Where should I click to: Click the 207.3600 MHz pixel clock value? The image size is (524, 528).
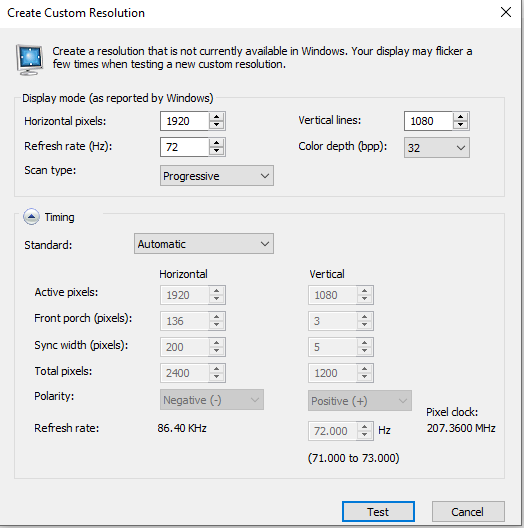[x=461, y=428]
